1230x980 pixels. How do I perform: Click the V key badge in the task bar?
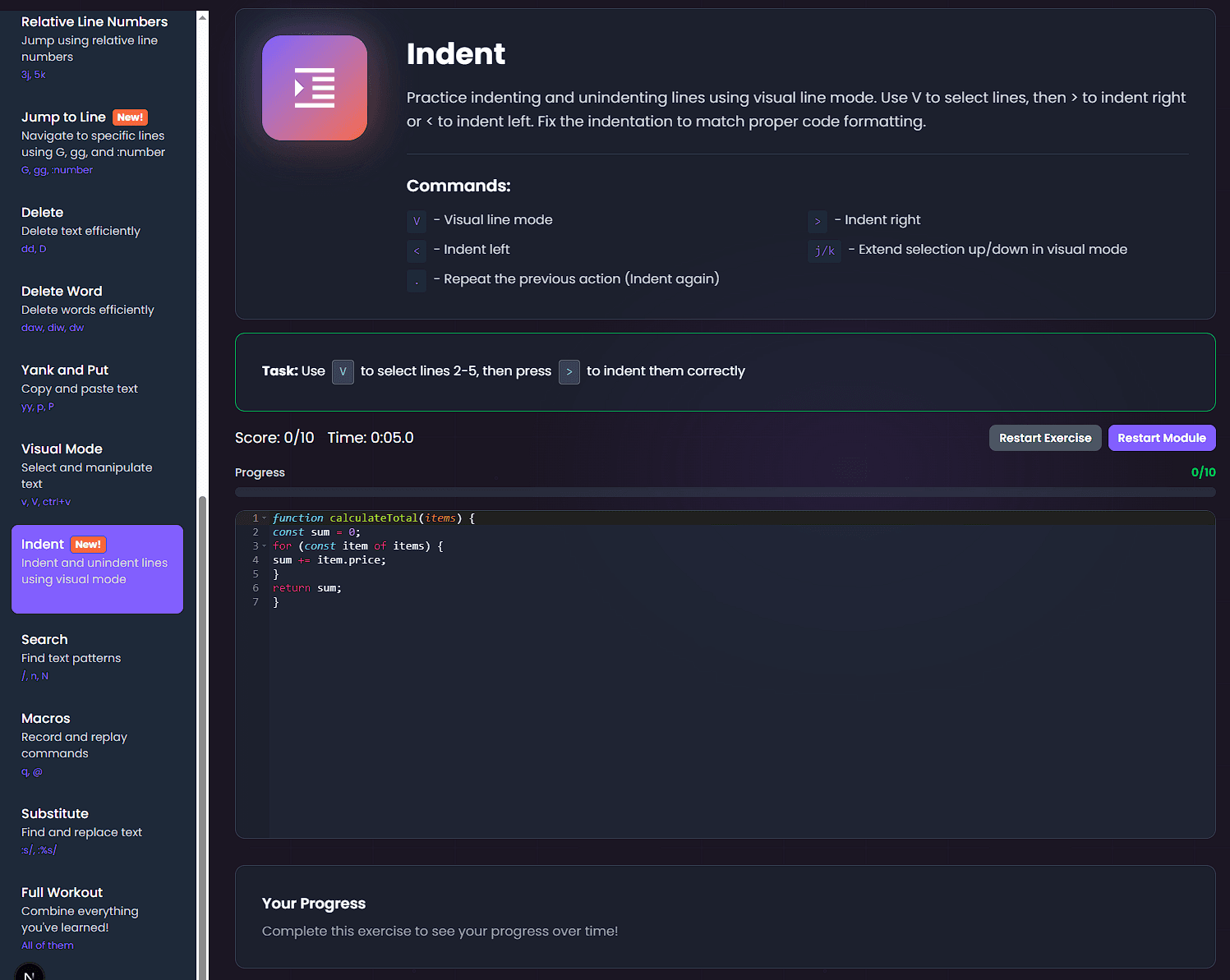pos(343,371)
